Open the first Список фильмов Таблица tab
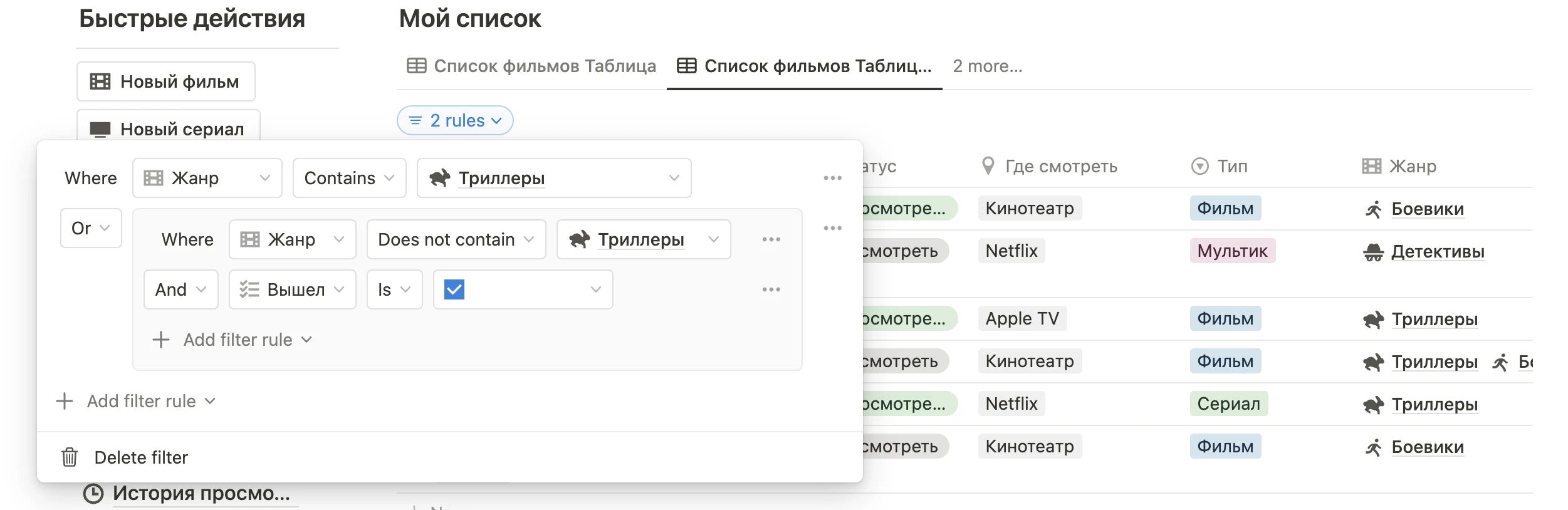 pyautogui.click(x=531, y=66)
